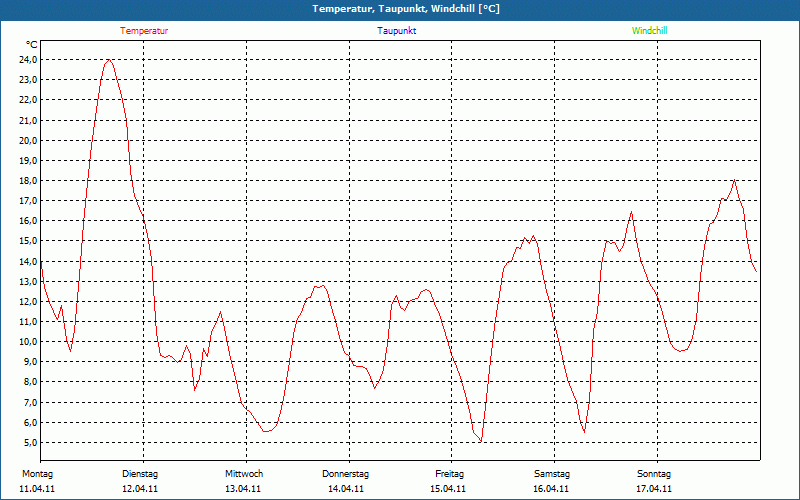Click the date 12.04.11
This screenshot has width=800, height=500.
point(140,489)
